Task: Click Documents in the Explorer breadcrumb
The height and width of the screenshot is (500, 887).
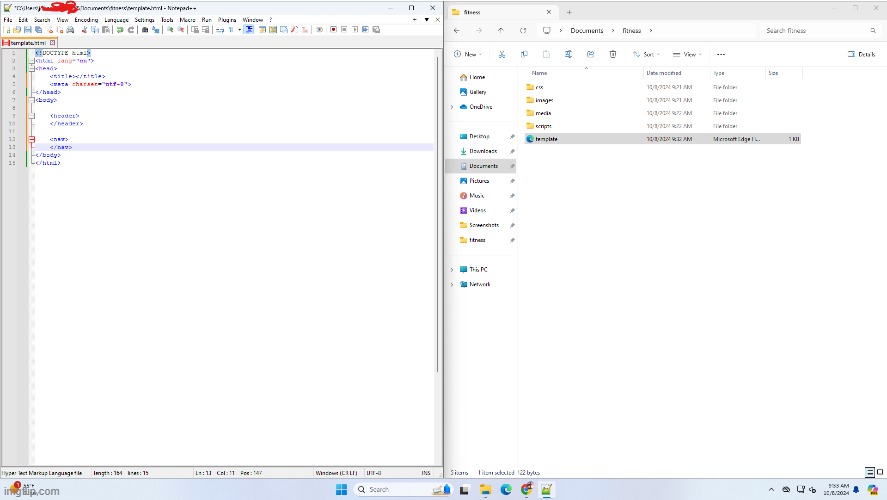Action: pos(587,31)
